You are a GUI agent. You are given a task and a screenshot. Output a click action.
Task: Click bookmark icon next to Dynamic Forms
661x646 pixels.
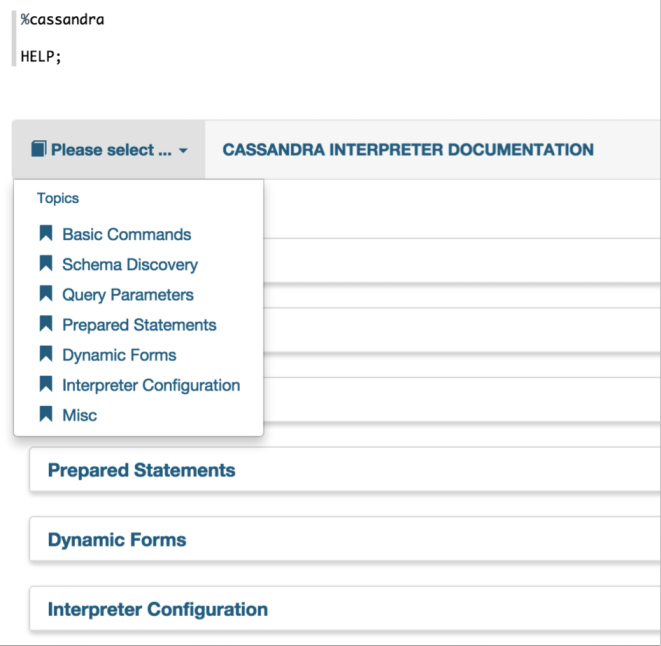tap(45, 354)
